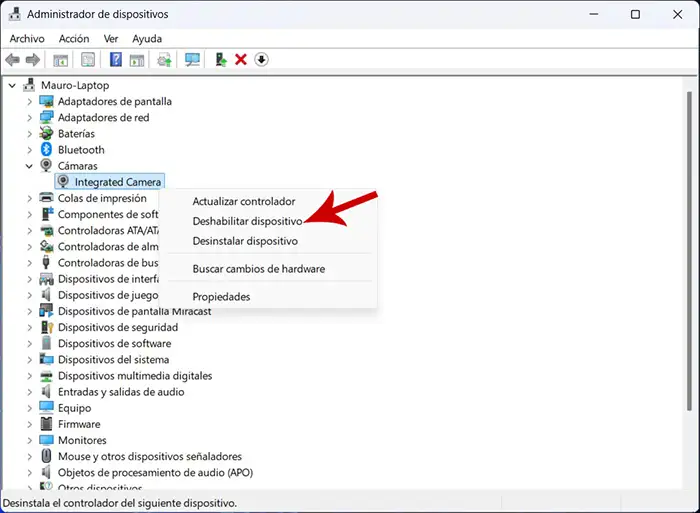Choose Deshabilitar dispositivo from context menu
700x513 pixels.
click(247, 221)
